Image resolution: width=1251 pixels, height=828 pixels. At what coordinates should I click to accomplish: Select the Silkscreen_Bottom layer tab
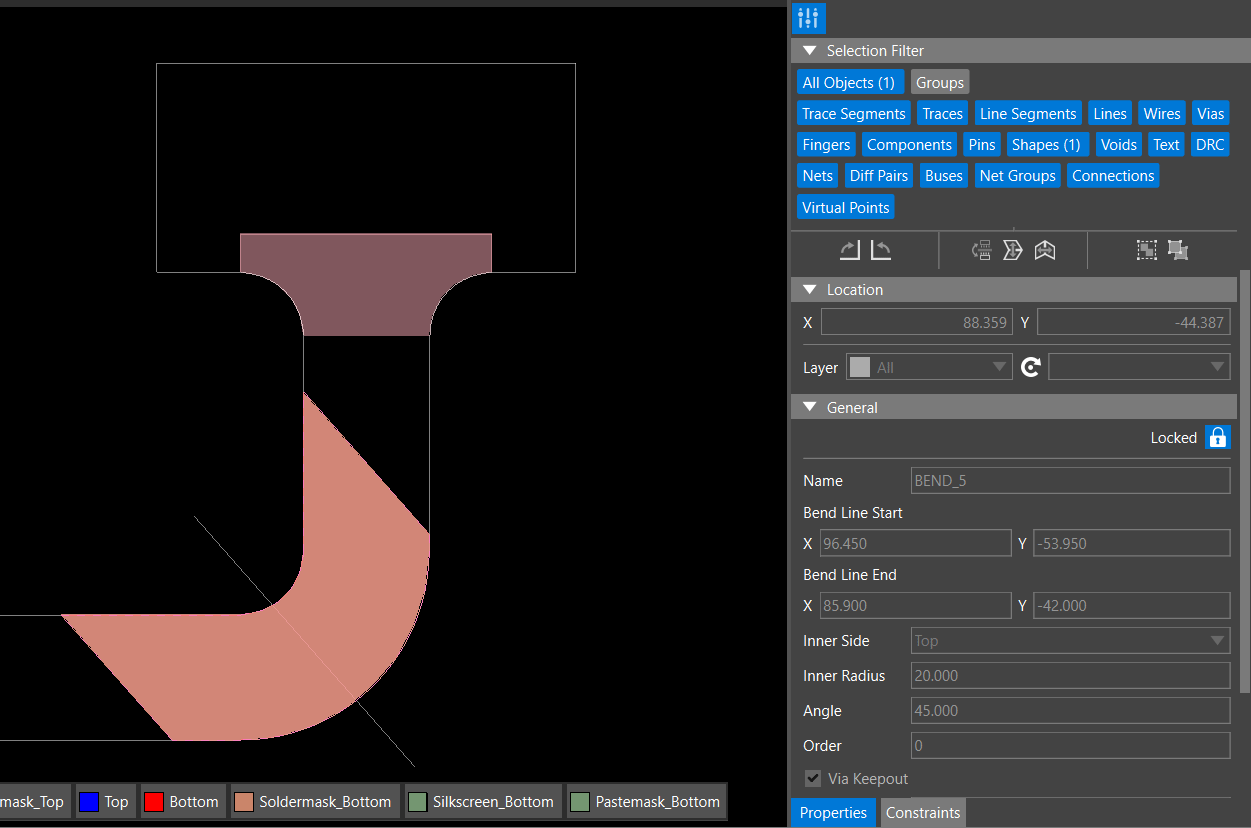coord(481,801)
